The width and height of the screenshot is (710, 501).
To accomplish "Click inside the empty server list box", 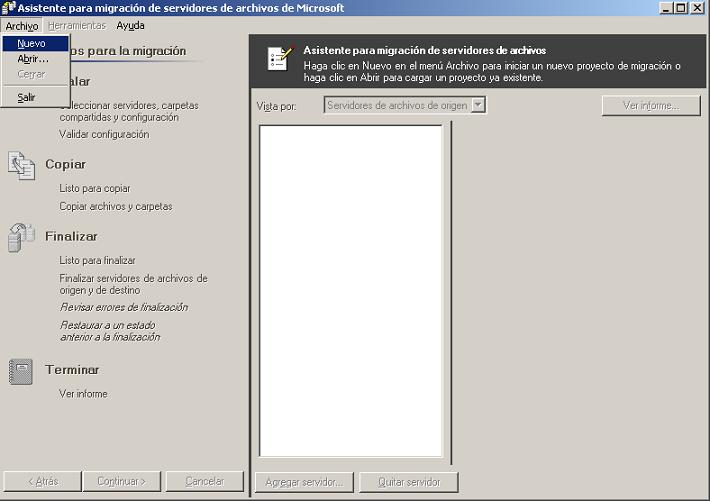I will 351,291.
